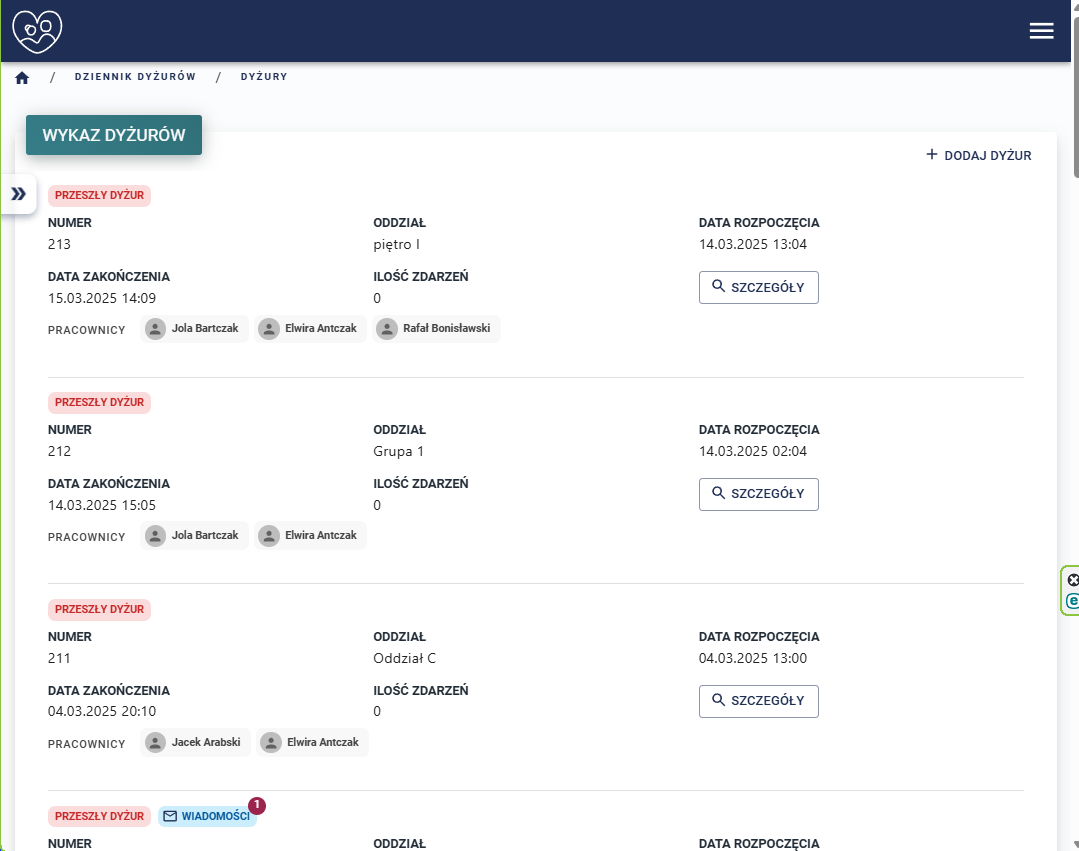Image resolution: width=1079 pixels, height=851 pixels.
Task: Click the Dyżury breadcrumb item
Action: [x=264, y=77]
